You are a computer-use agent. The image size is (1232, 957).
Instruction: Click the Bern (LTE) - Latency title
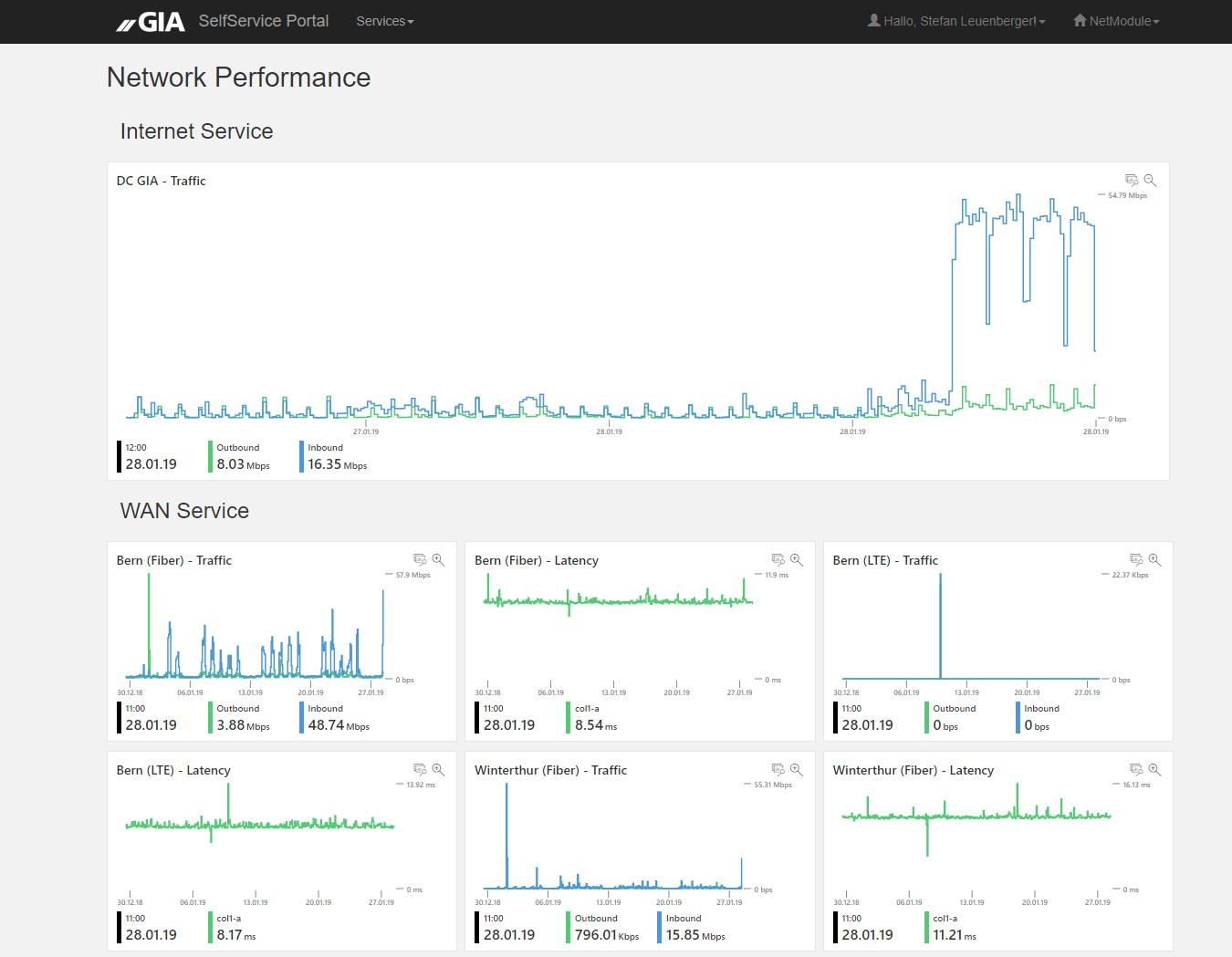click(x=173, y=770)
